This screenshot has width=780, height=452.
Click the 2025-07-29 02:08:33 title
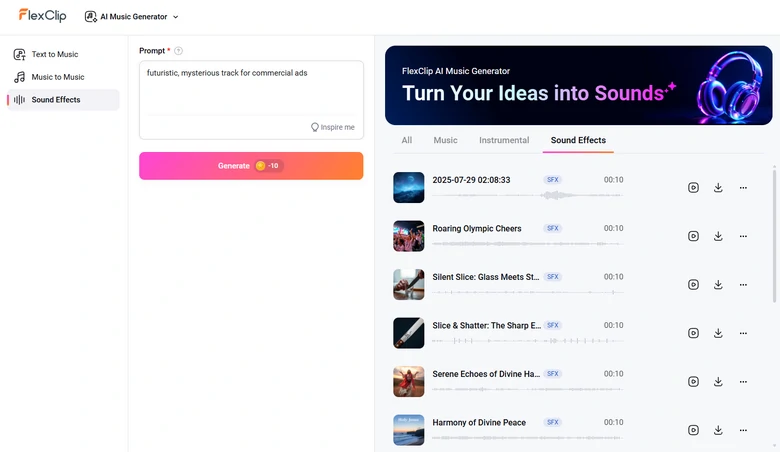[471, 180]
